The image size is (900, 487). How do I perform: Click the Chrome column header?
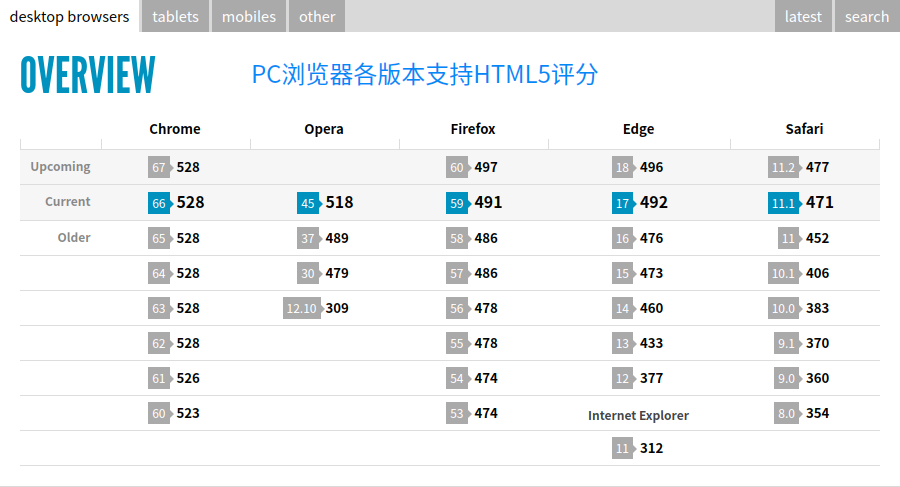[175, 129]
